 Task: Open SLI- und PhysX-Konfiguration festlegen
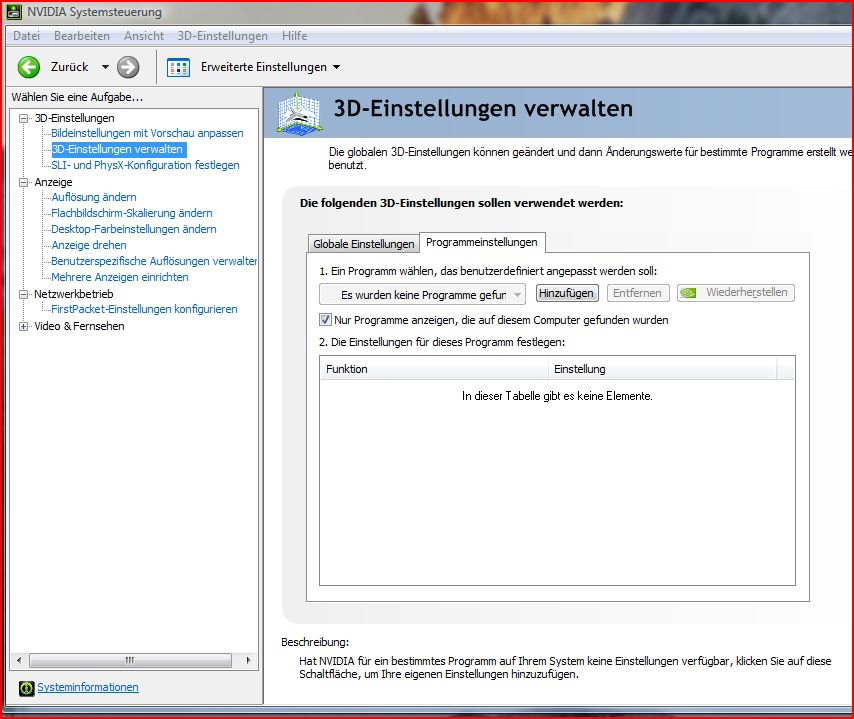pyautogui.click(x=145, y=165)
